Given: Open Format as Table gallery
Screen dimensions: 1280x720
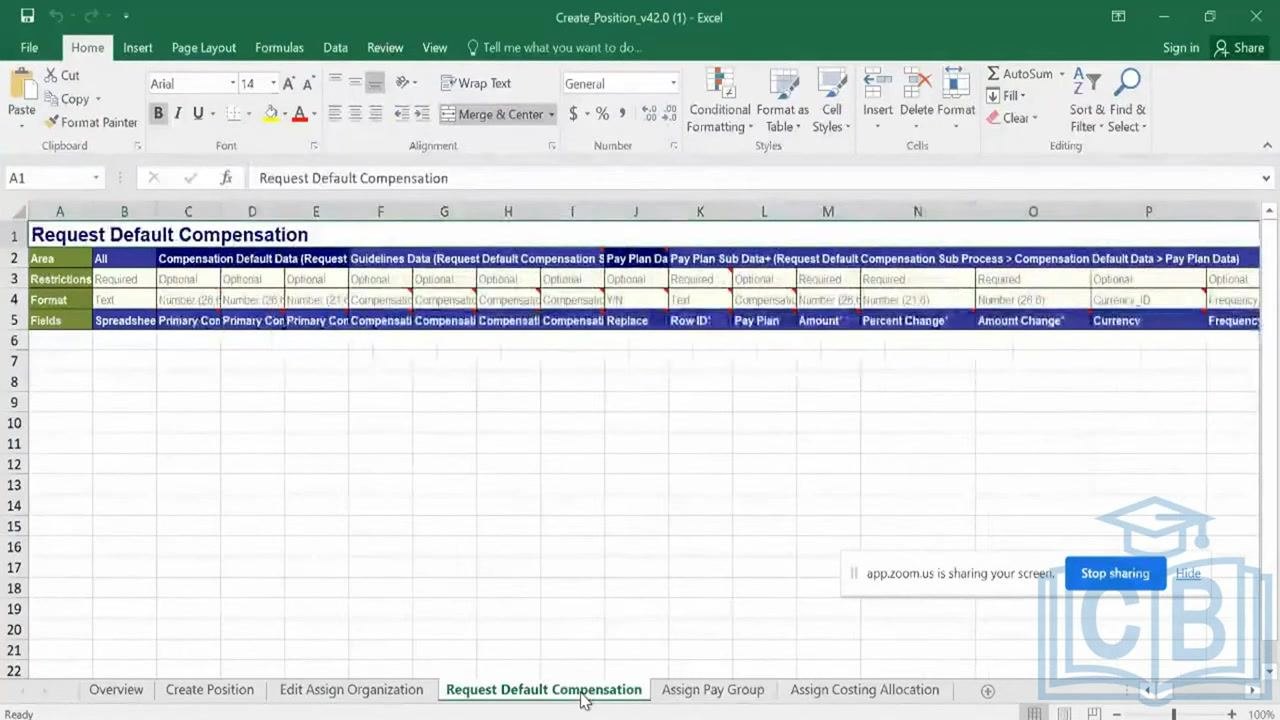Looking at the screenshot, I should coord(782,102).
